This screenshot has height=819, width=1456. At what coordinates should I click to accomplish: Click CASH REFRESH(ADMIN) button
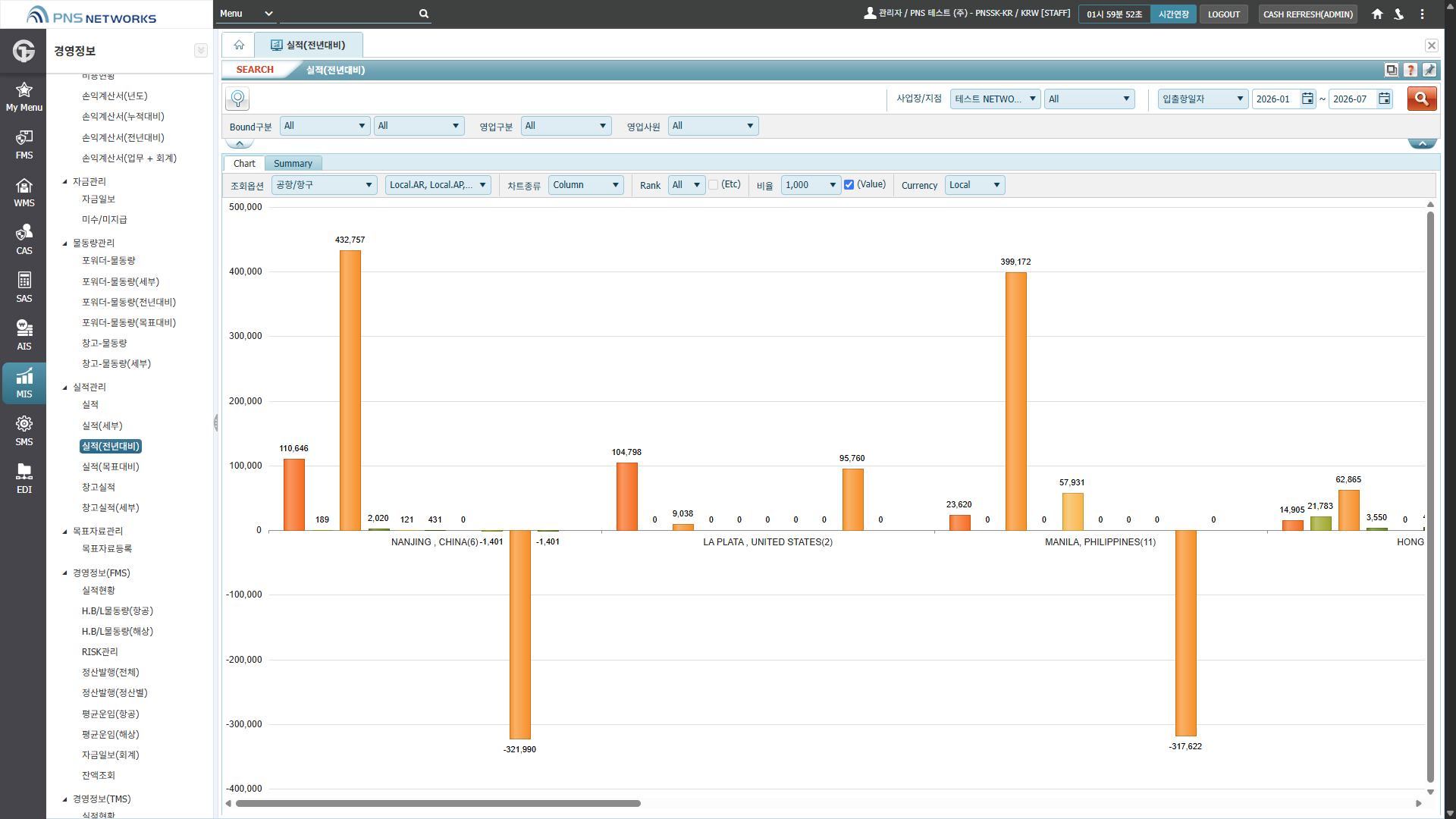tap(1307, 14)
